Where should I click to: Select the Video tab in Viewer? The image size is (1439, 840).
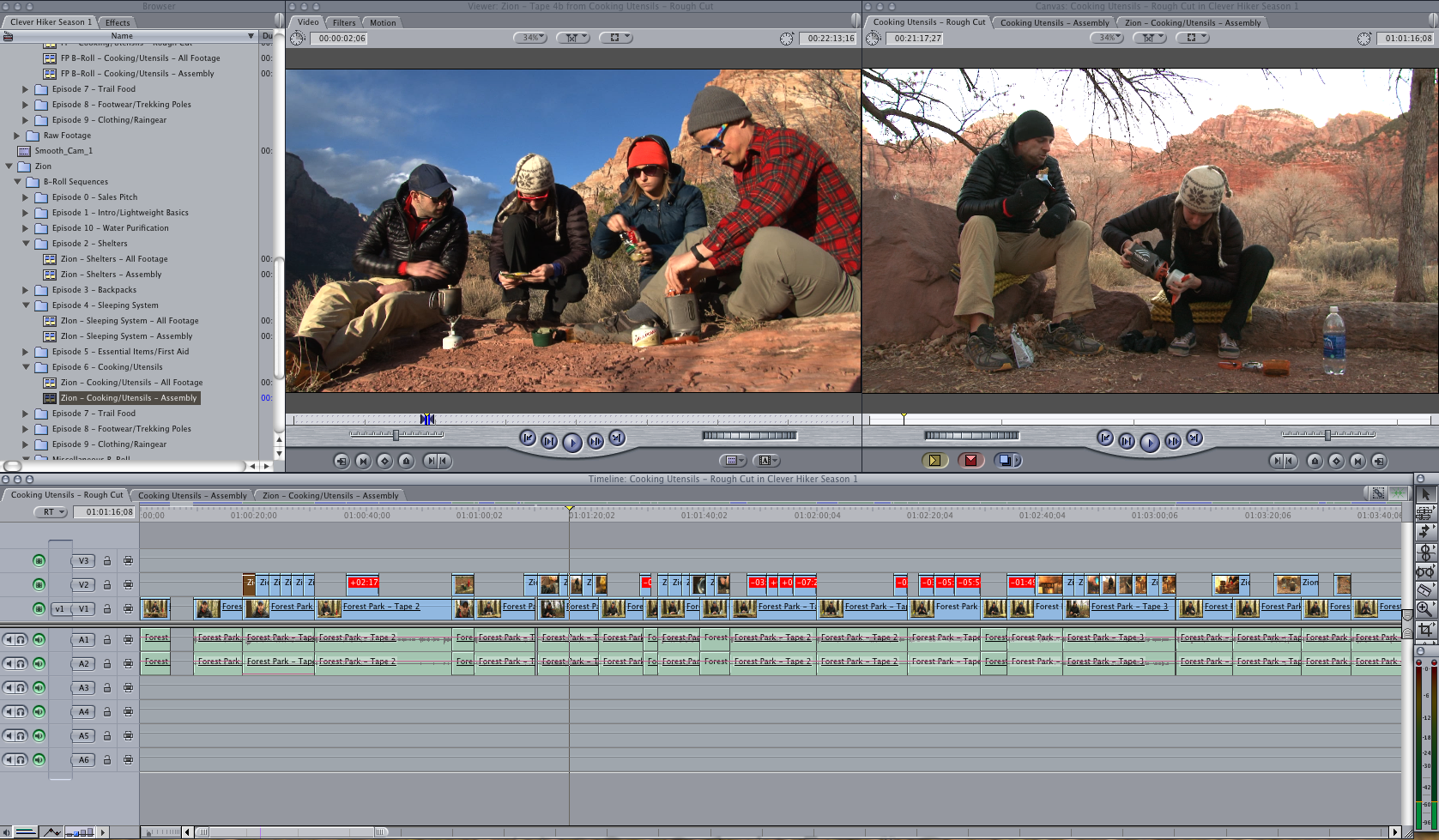point(308,22)
